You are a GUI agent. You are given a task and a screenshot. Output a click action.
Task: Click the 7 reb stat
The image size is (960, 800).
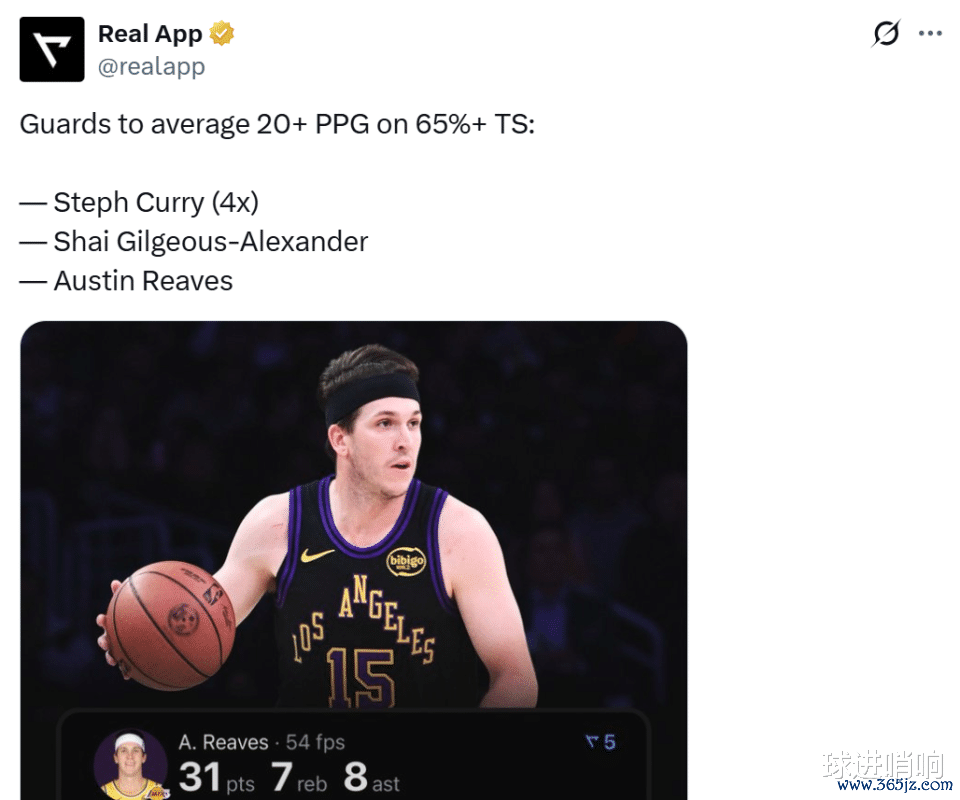299,777
